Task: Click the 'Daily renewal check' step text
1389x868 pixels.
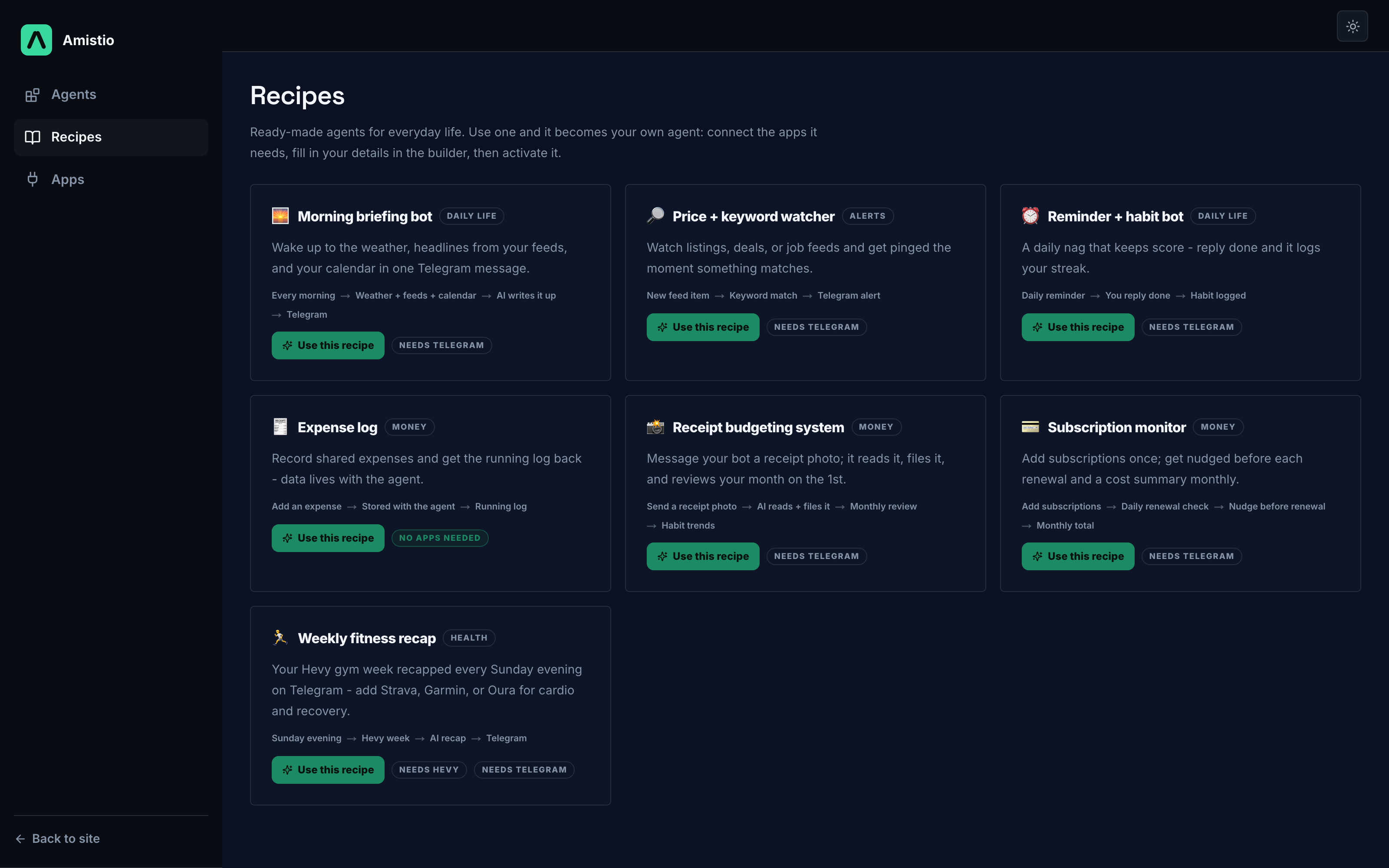Action: coord(1165,506)
